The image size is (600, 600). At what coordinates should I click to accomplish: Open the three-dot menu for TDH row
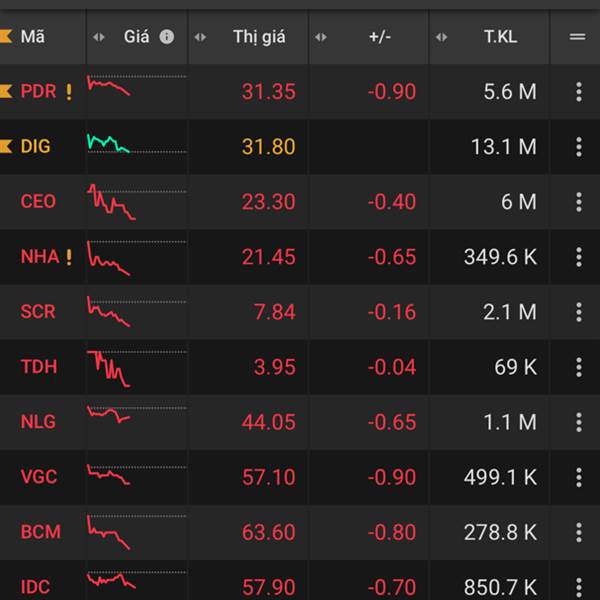pos(578,367)
